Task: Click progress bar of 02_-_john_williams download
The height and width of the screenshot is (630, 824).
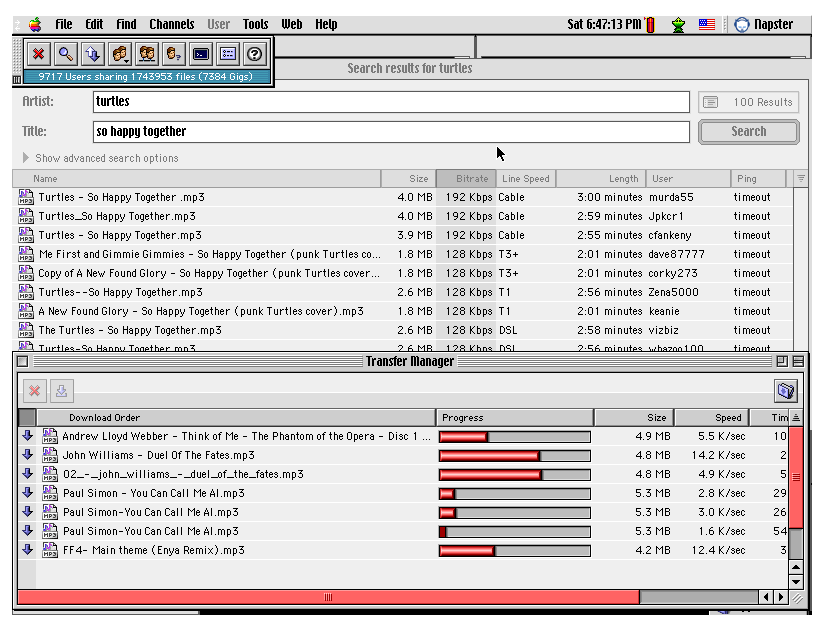Action: [x=515, y=474]
